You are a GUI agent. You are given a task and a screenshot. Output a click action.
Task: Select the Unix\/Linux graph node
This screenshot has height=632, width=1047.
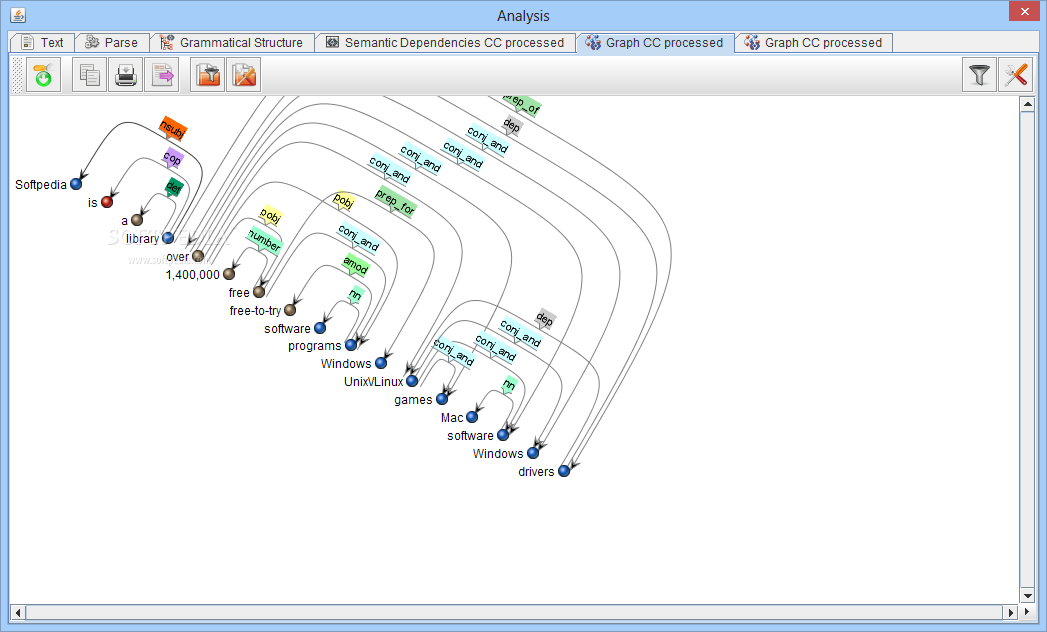click(x=412, y=381)
